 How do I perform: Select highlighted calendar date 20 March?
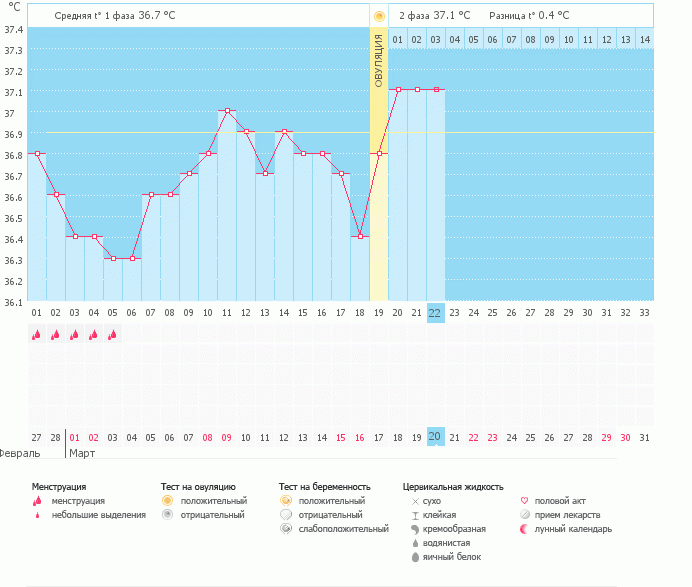click(435, 436)
